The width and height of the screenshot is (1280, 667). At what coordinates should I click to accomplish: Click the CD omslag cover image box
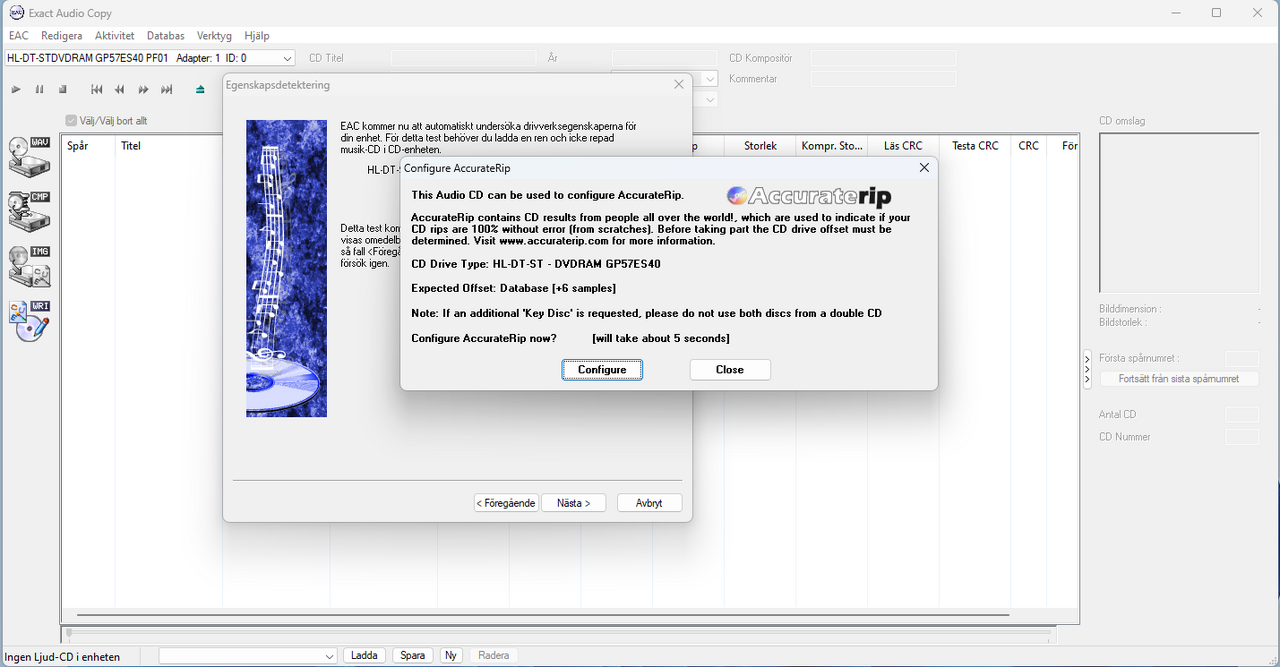click(x=1180, y=213)
